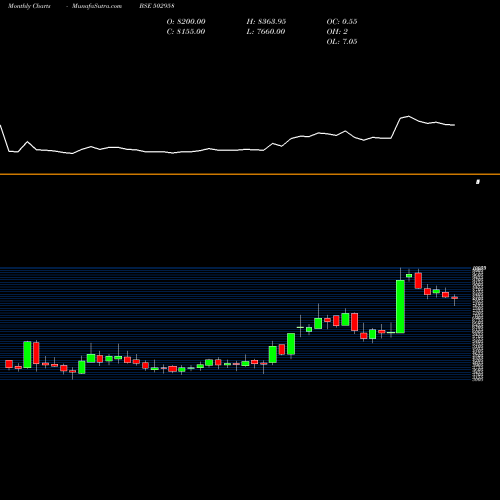Screen dimensions: 500x500
Task: Click the "OL: 7.05" reading
Action: pos(342,42)
